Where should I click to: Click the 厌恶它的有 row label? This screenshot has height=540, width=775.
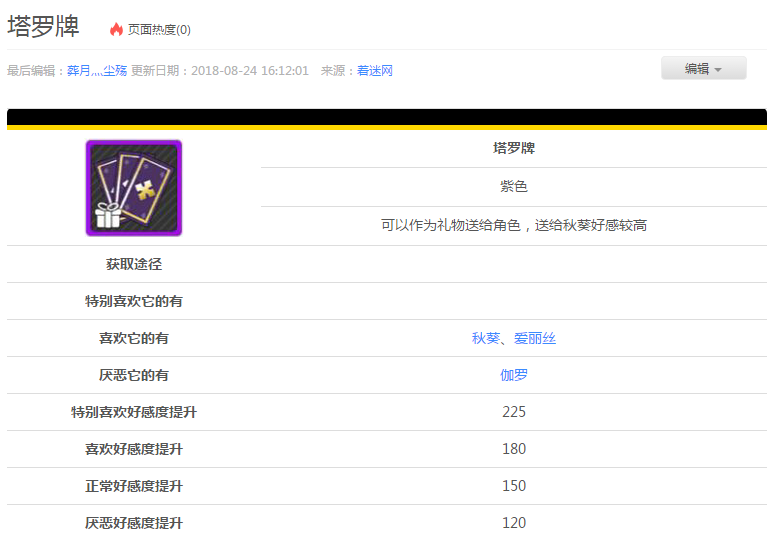(134, 375)
